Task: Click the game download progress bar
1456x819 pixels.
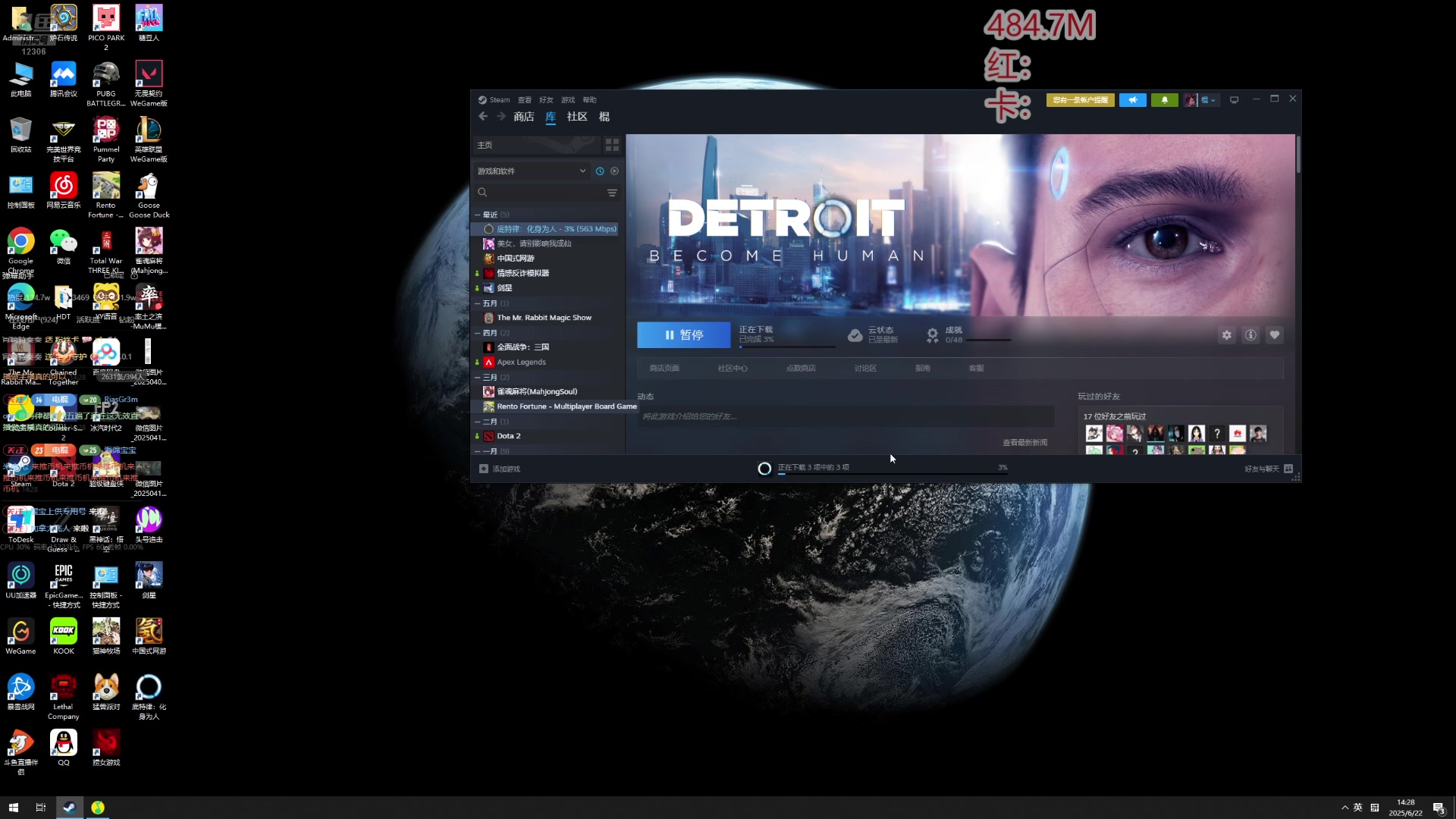Action: point(787,347)
